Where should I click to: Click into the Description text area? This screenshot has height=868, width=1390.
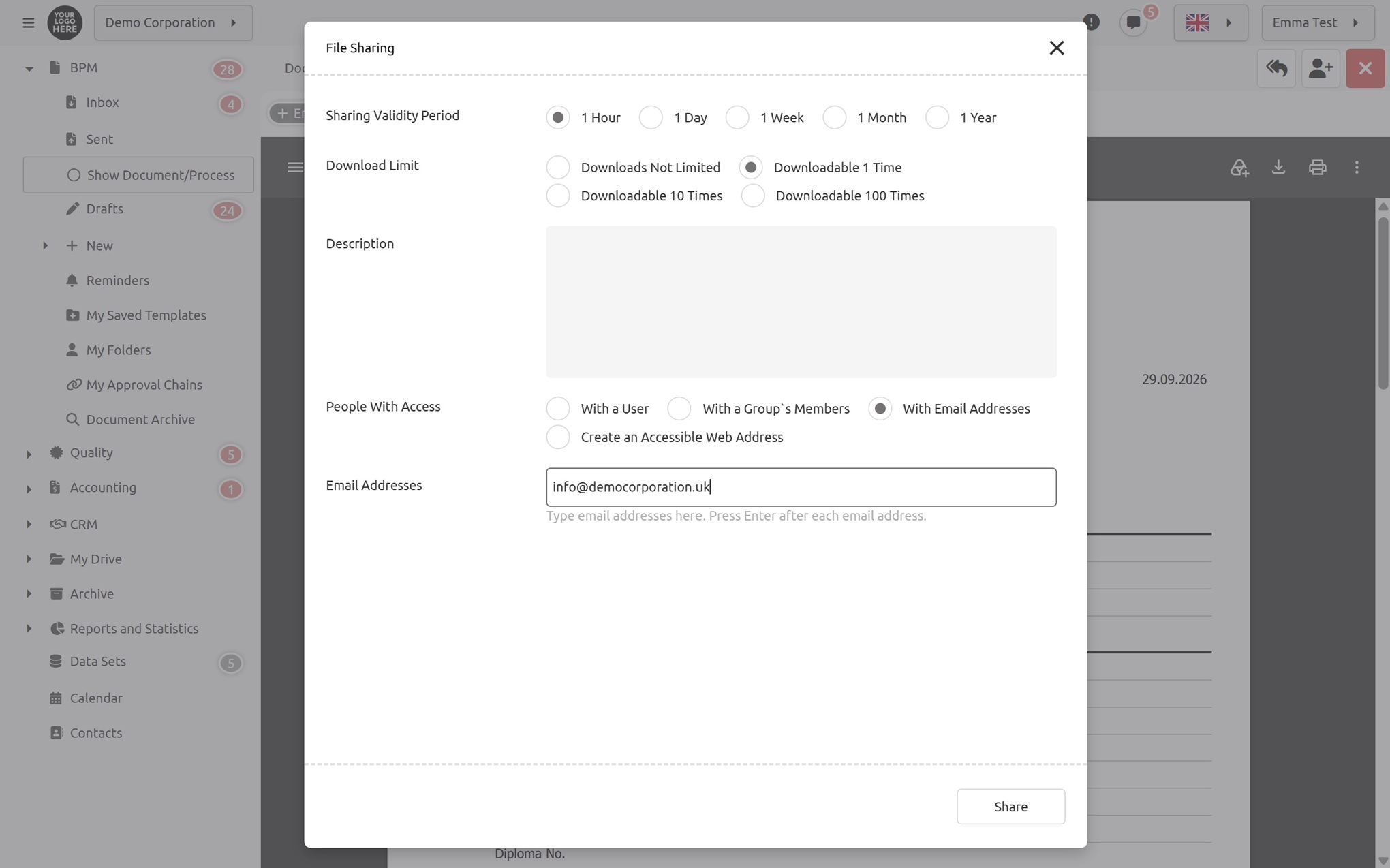click(x=801, y=302)
